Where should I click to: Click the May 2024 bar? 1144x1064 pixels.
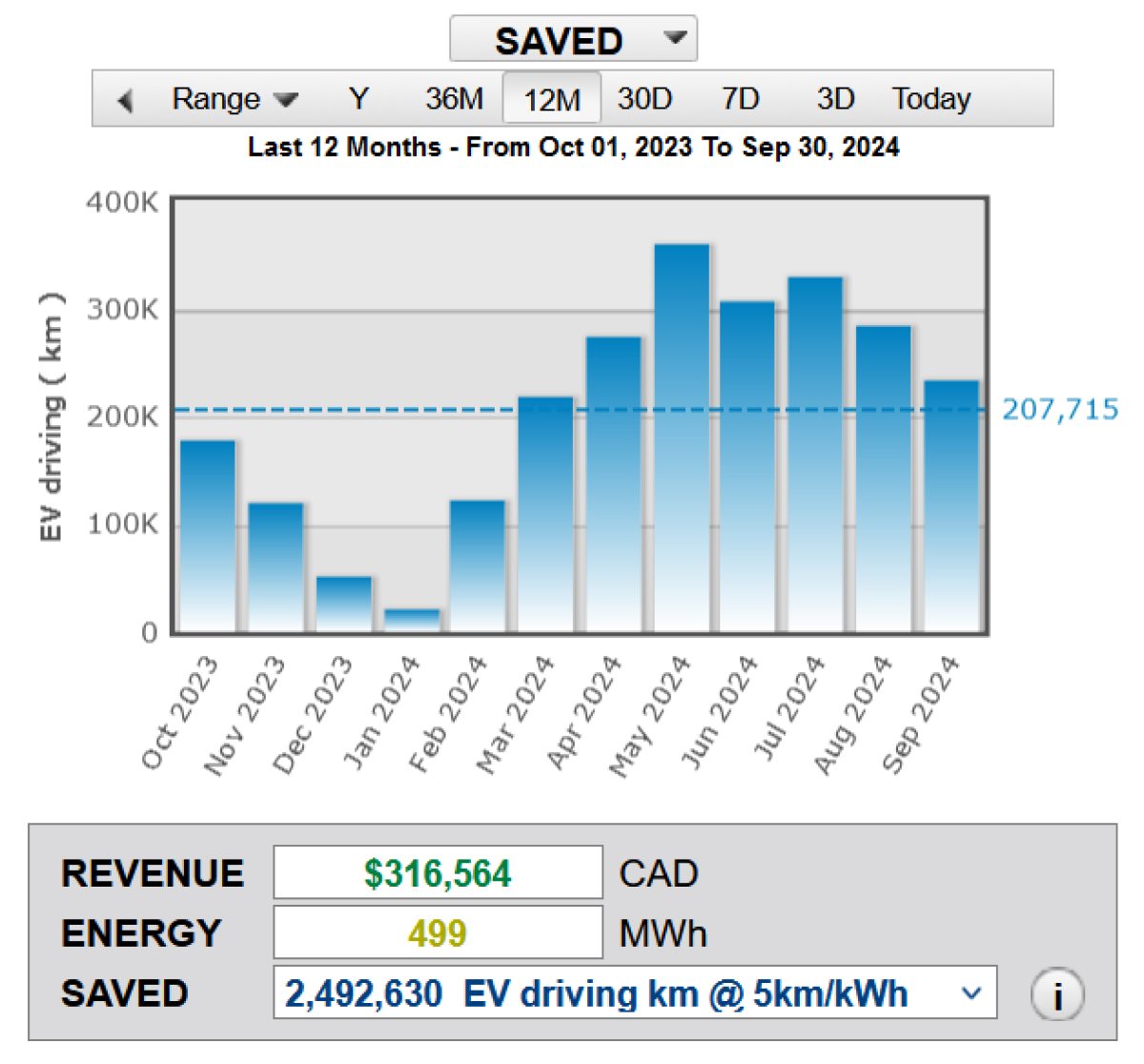point(682,439)
